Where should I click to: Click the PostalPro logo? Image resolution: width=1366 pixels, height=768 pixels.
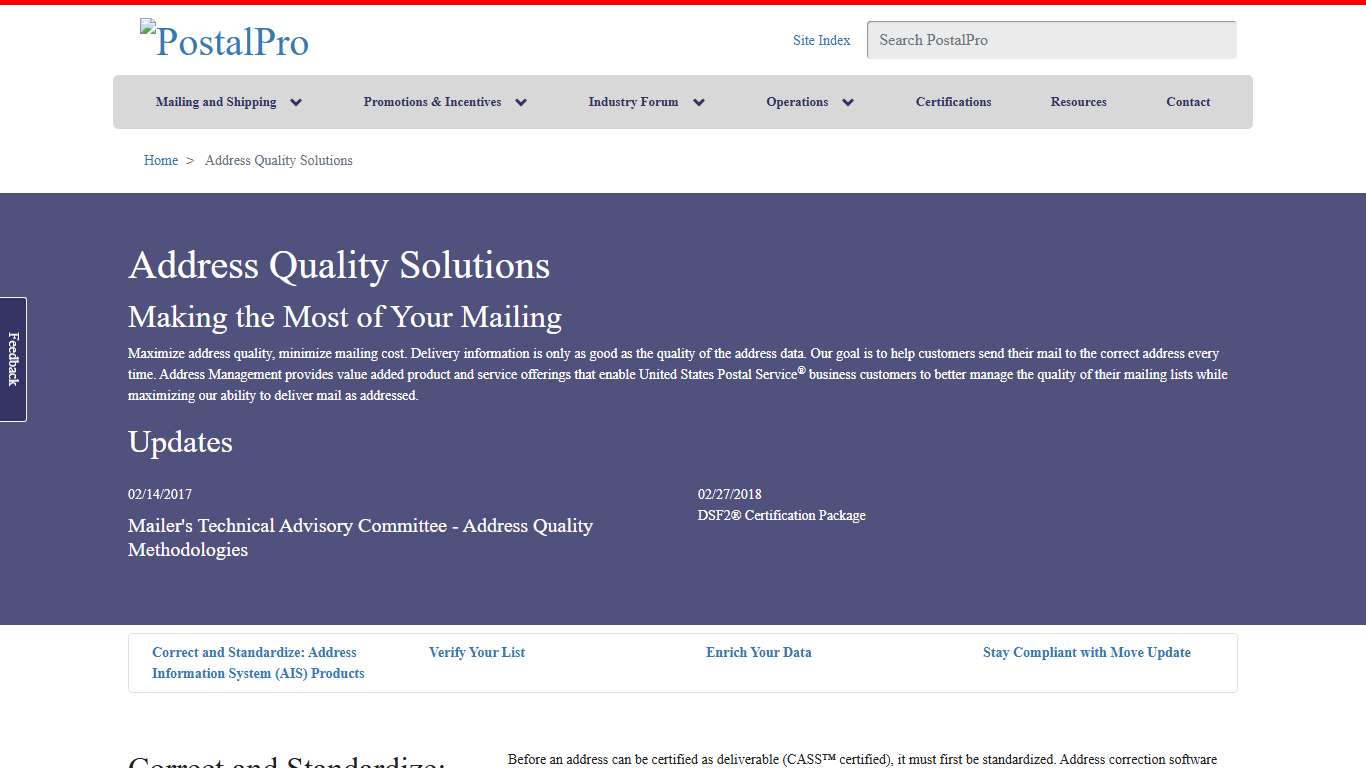pyautogui.click(x=224, y=40)
